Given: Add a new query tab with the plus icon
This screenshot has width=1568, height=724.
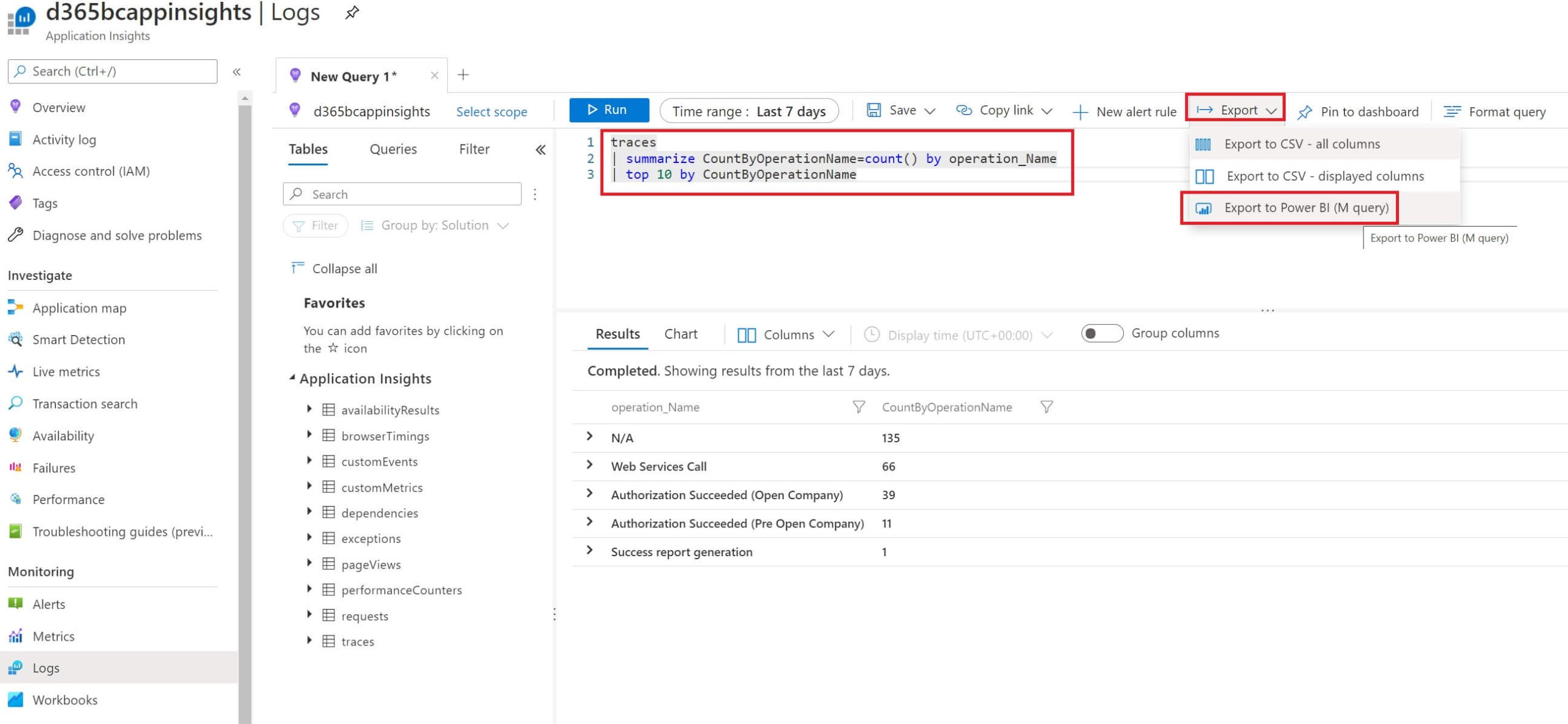Looking at the screenshot, I should click(x=463, y=75).
